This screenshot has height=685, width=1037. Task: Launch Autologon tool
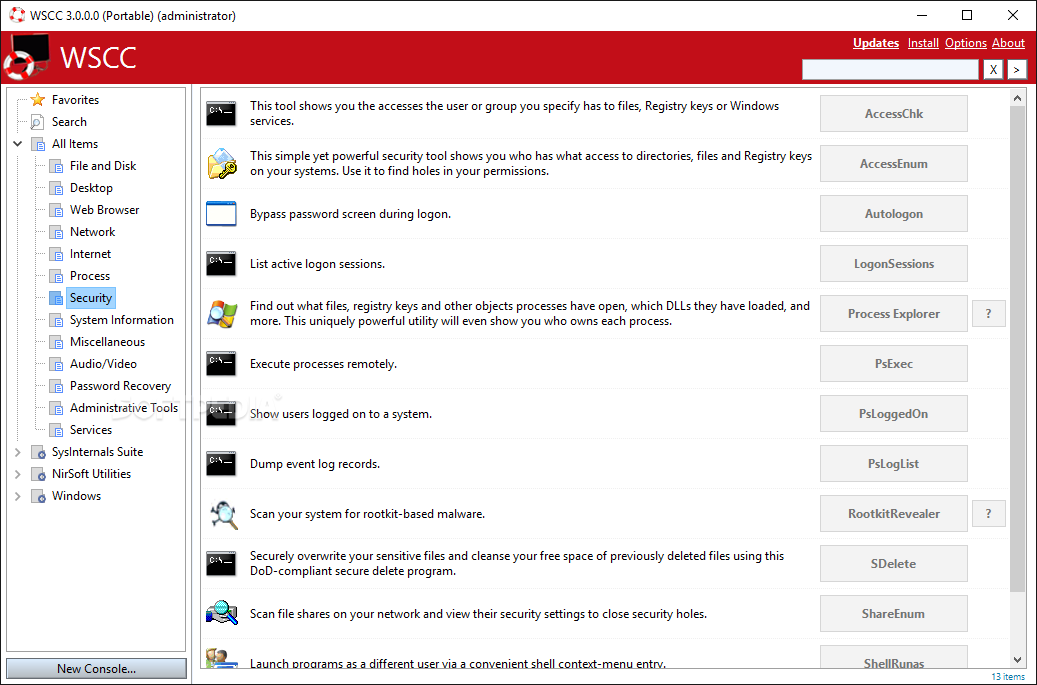tap(893, 214)
